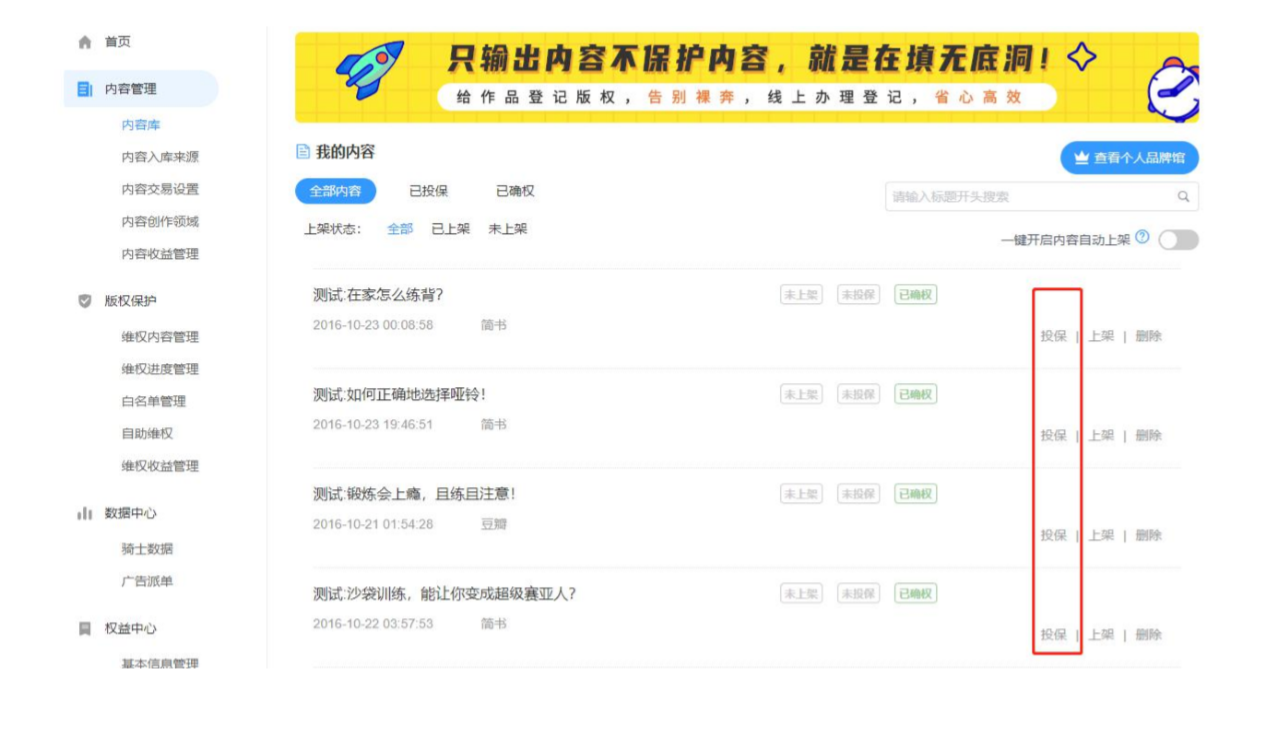Click the 权益中心 sidebar icon
Image resolution: width=1282 pixels, height=740 pixels.
point(85,629)
